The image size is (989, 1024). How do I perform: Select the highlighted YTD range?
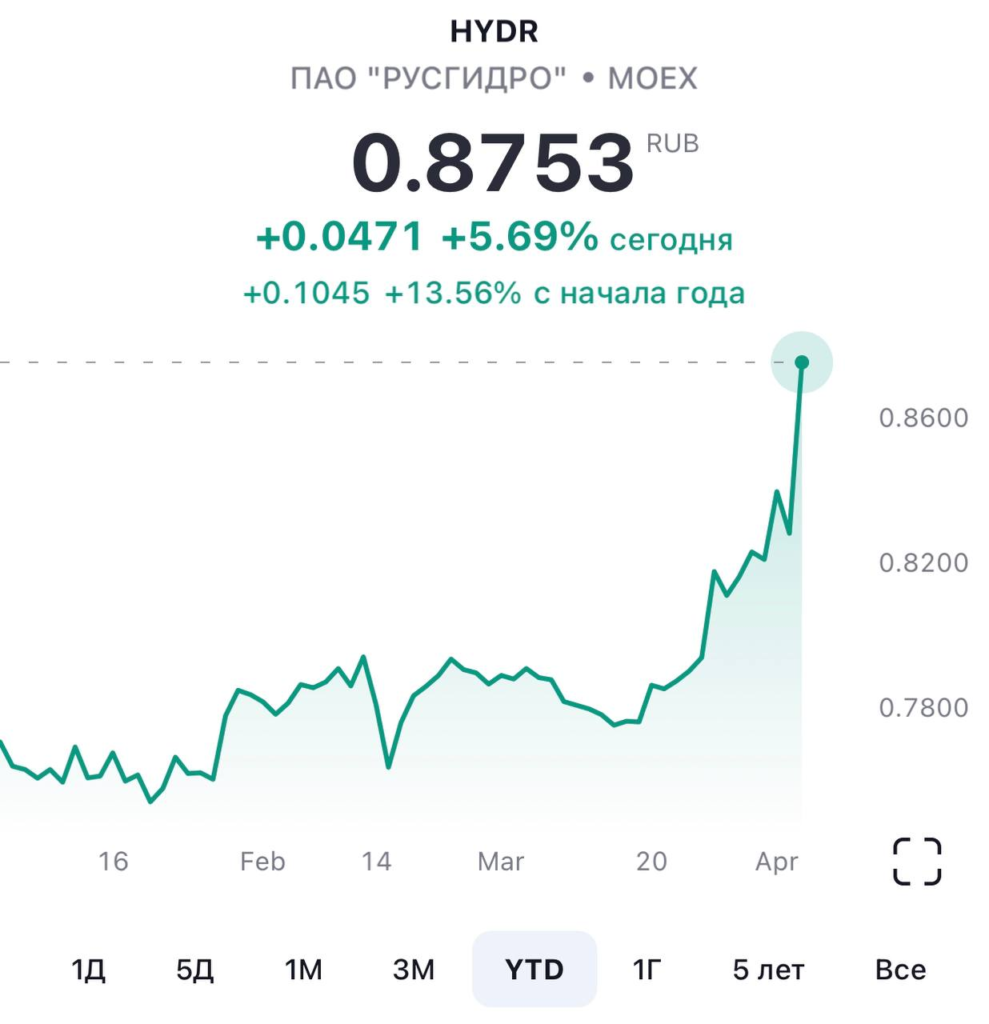tap(534, 969)
